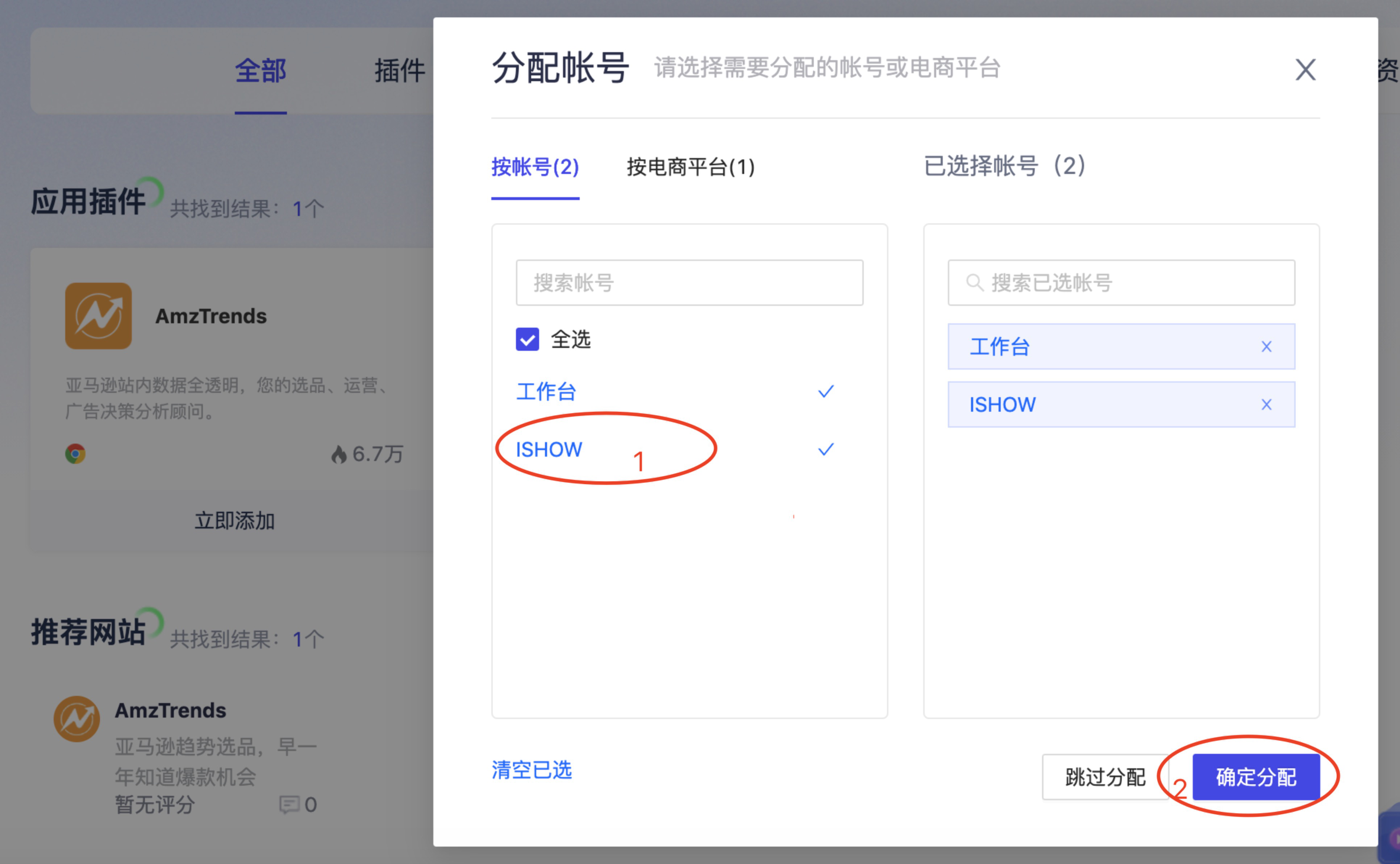Click the Chrome browser icon on plugin card
1400x864 pixels.
pyautogui.click(x=75, y=454)
